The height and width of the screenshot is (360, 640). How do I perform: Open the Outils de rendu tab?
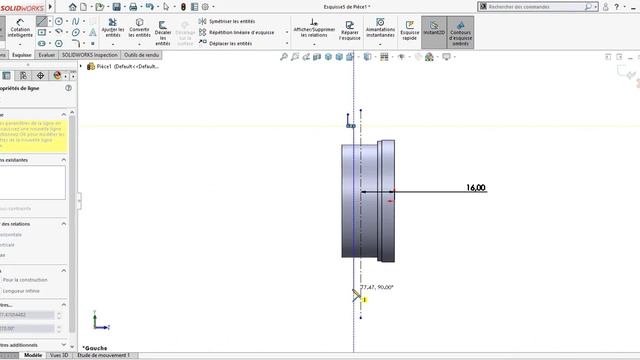pyautogui.click(x=141, y=55)
